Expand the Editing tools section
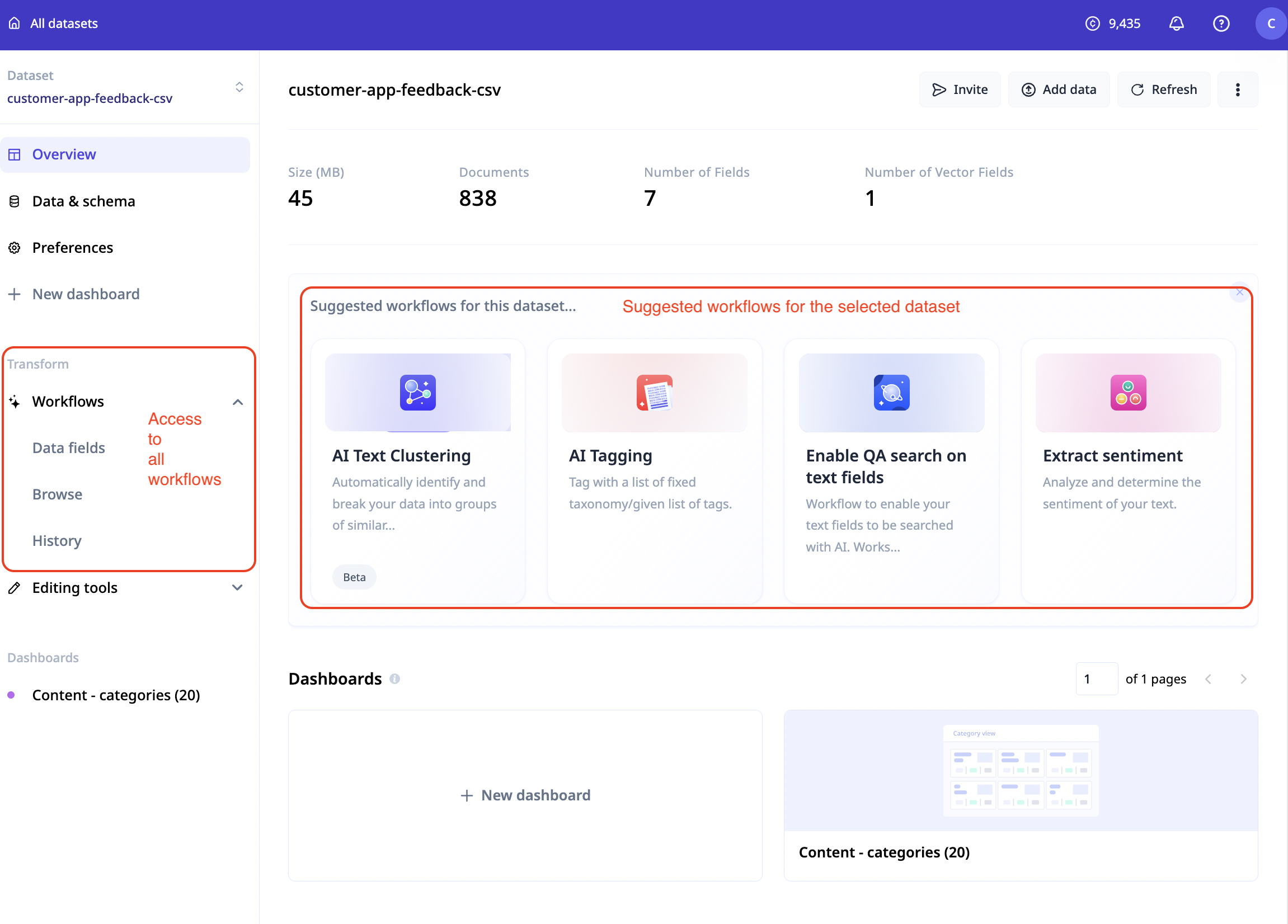 pyautogui.click(x=238, y=587)
